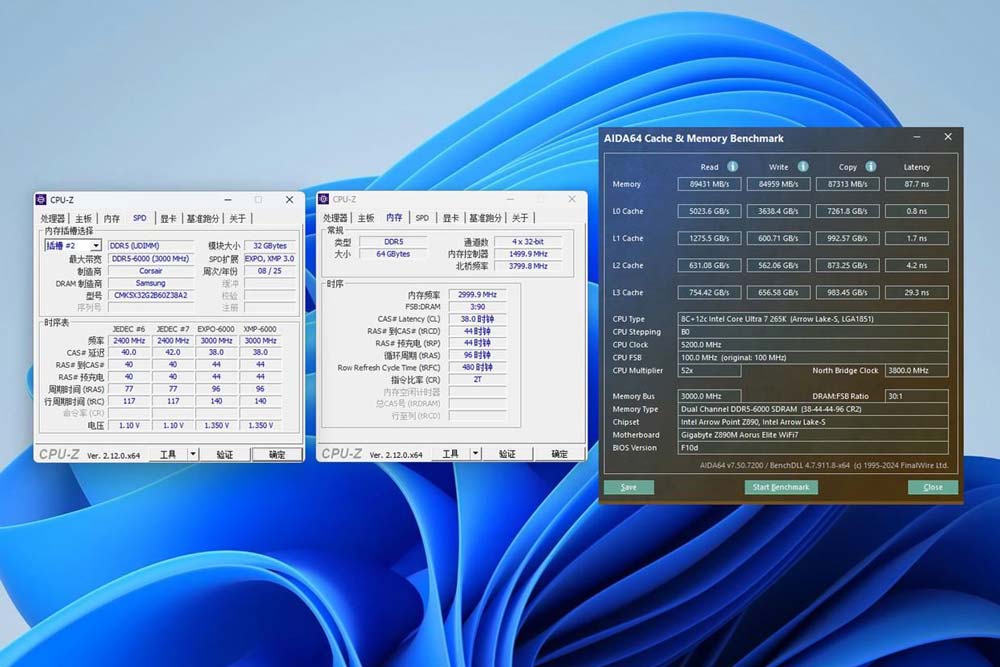Open the 显卡 tab in middle CPU-Z window

[451, 218]
